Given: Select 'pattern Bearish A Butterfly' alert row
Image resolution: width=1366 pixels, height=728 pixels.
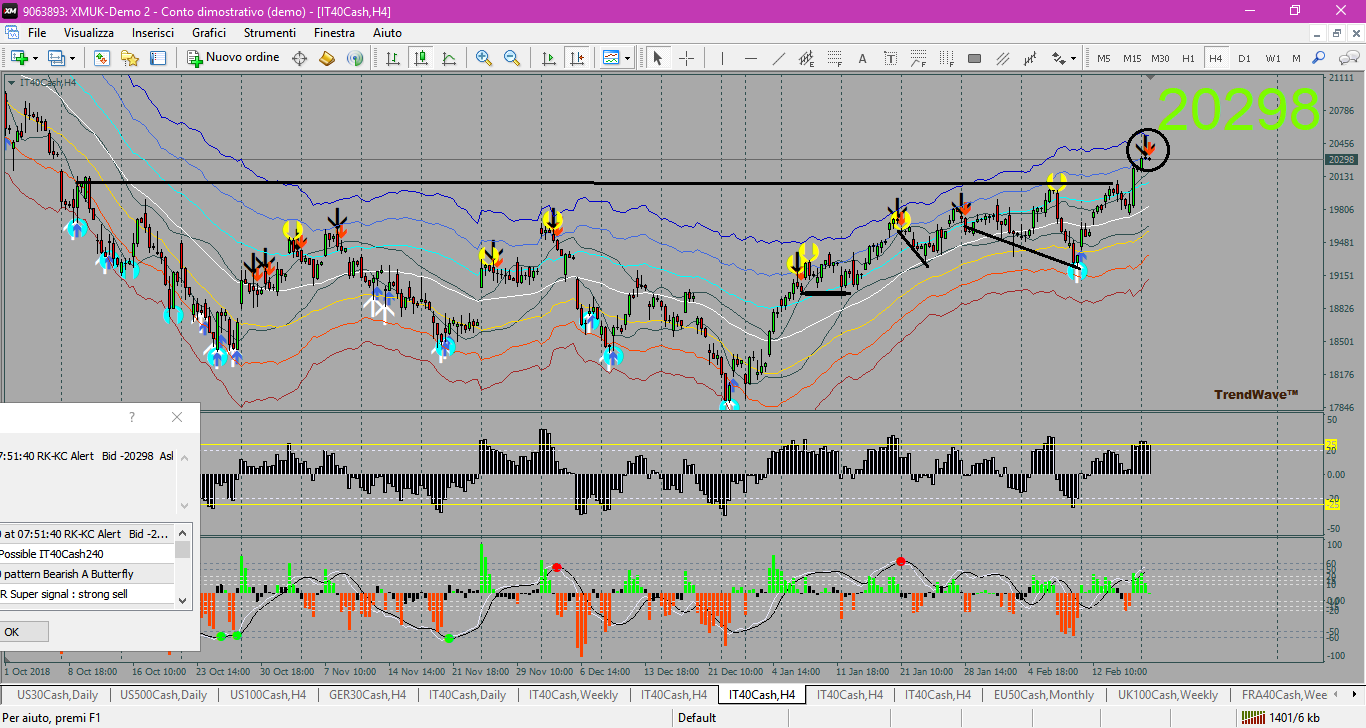Looking at the screenshot, I should pos(87,574).
